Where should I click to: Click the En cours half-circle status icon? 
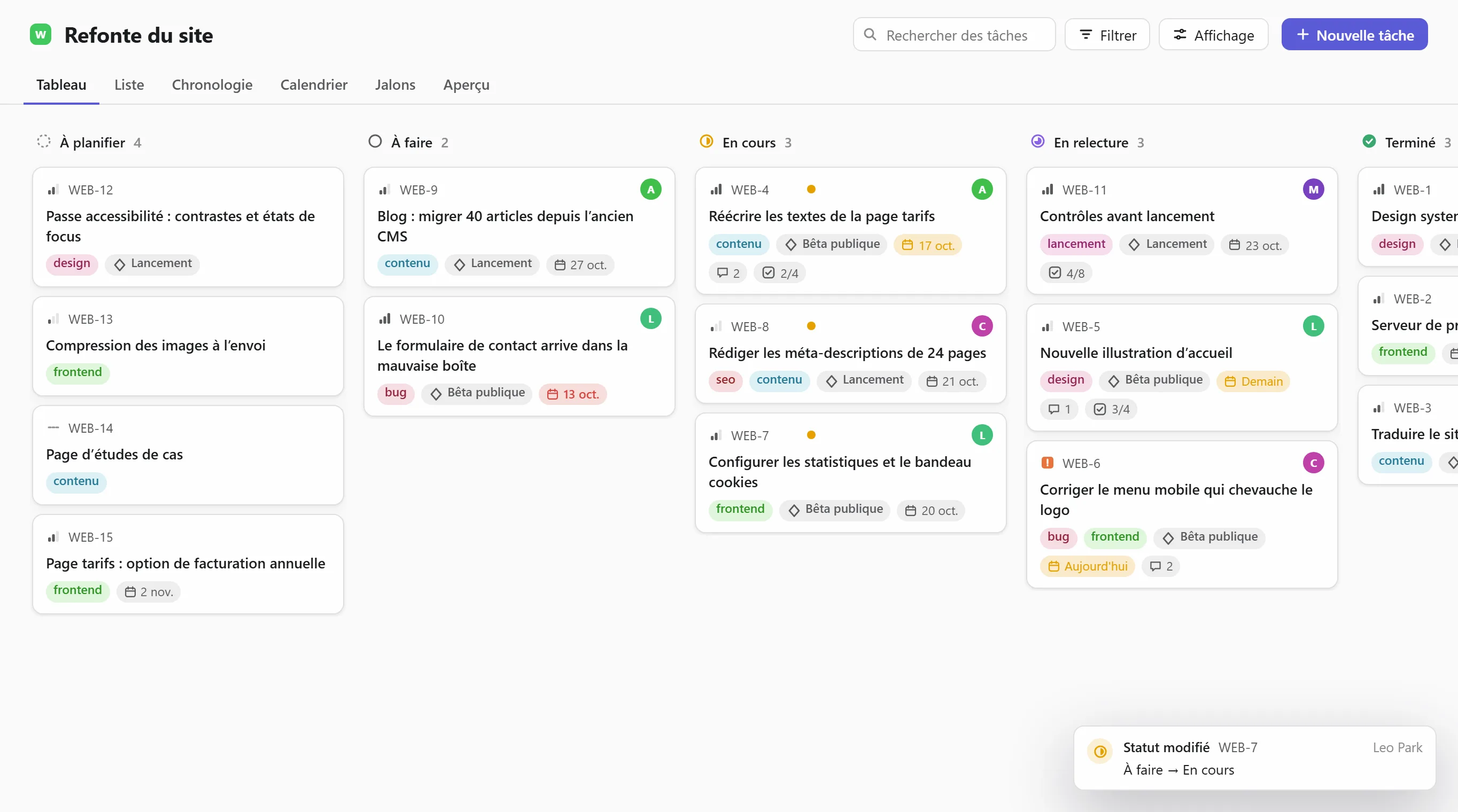click(x=706, y=142)
